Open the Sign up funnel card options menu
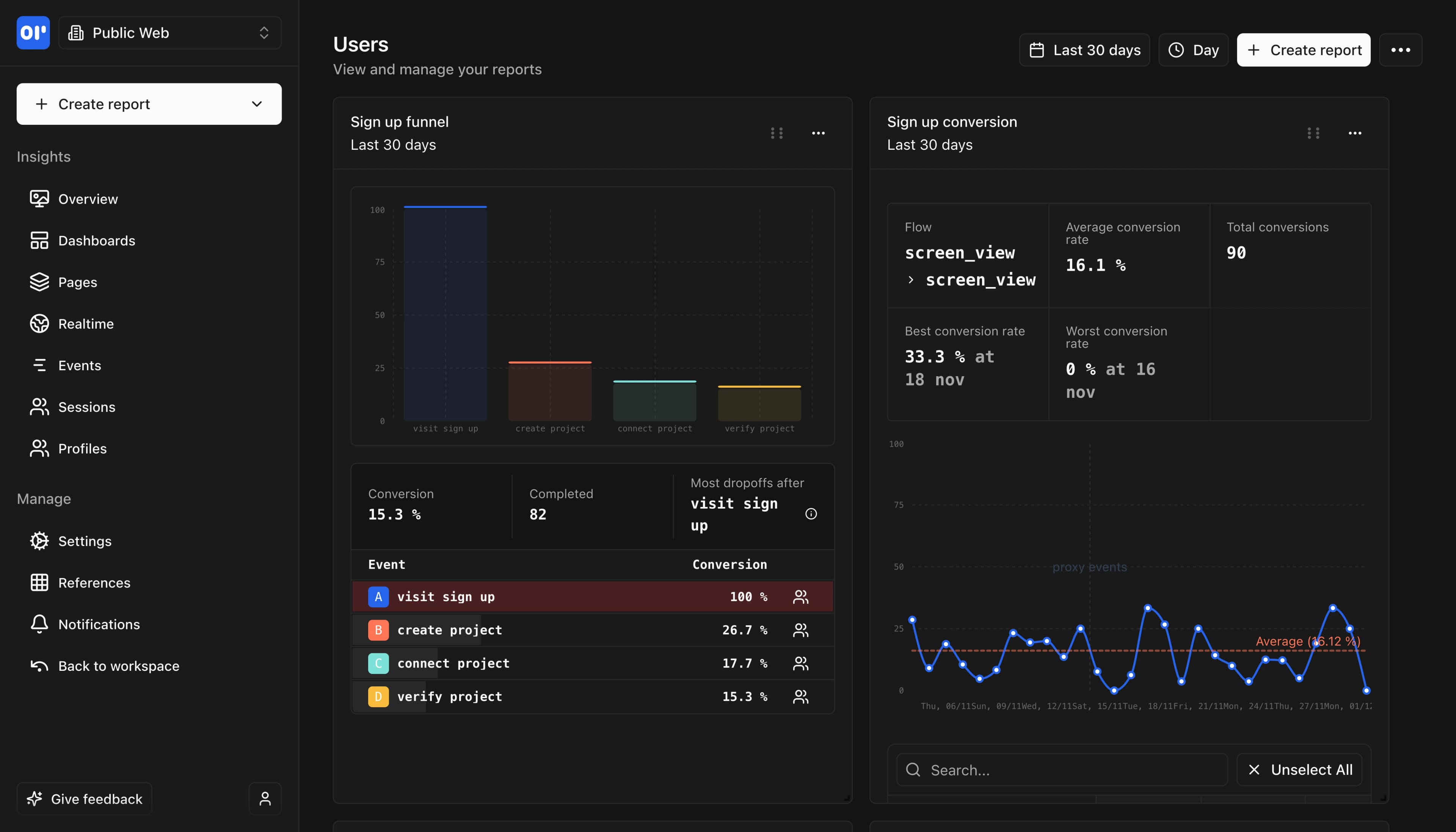 tap(818, 133)
